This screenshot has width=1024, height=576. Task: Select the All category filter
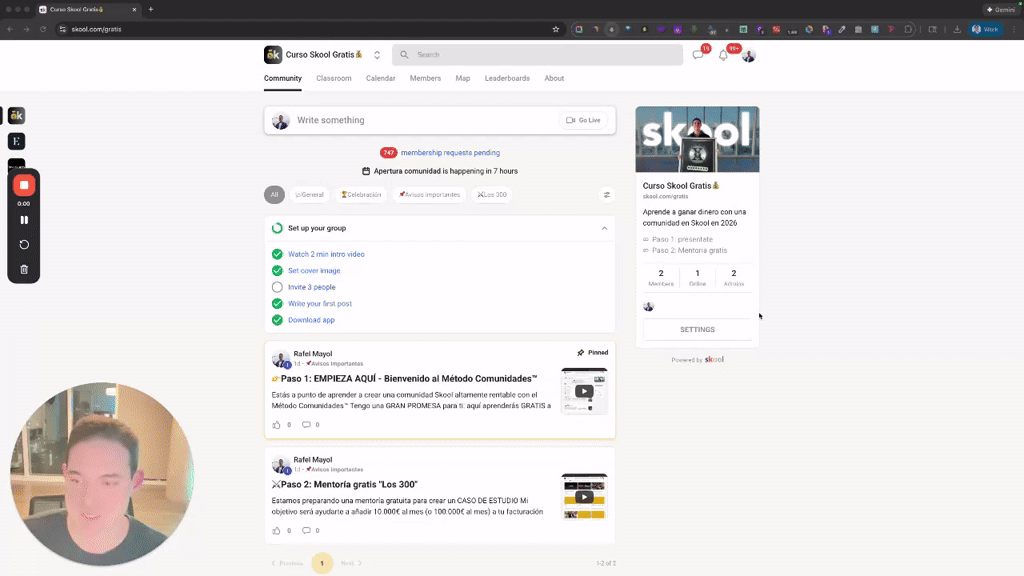click(274, 195)
